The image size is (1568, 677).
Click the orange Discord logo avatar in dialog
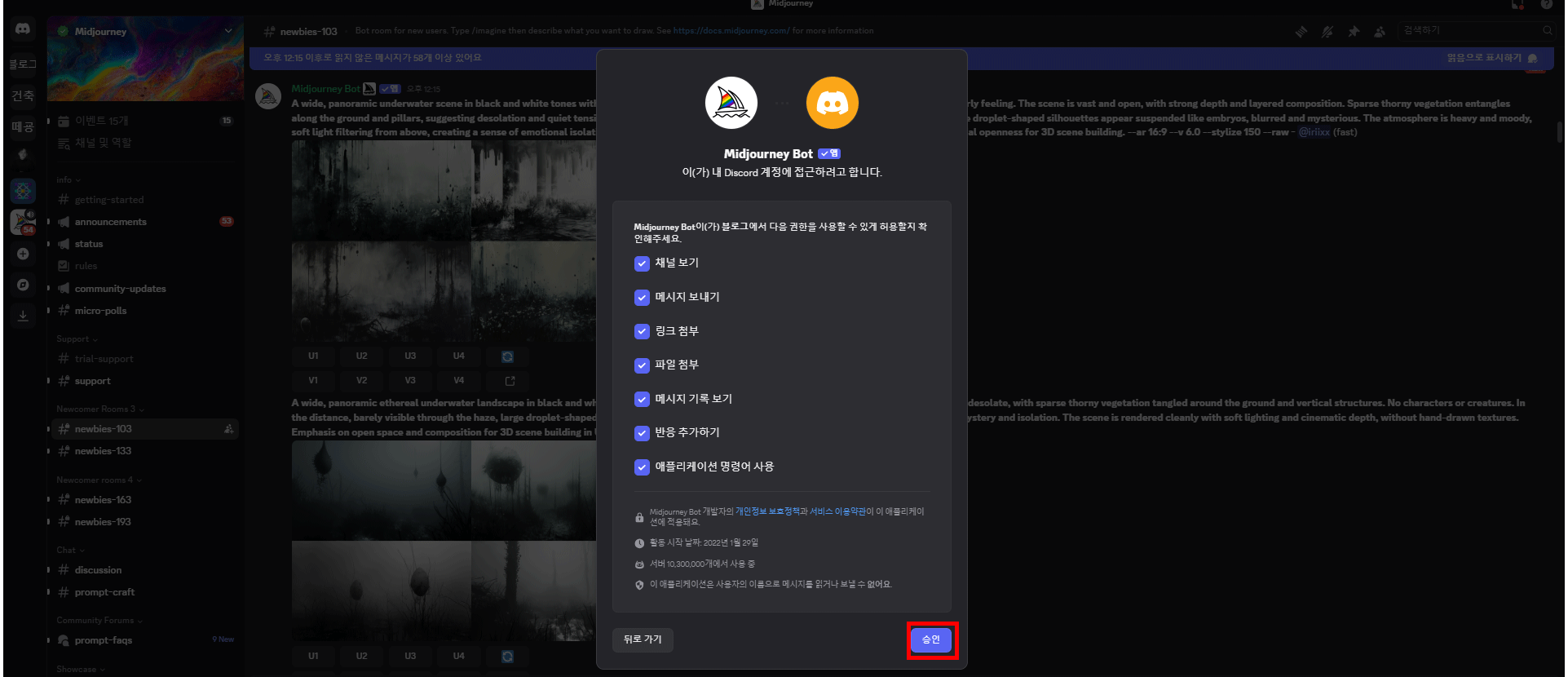[x=832, y=103]
